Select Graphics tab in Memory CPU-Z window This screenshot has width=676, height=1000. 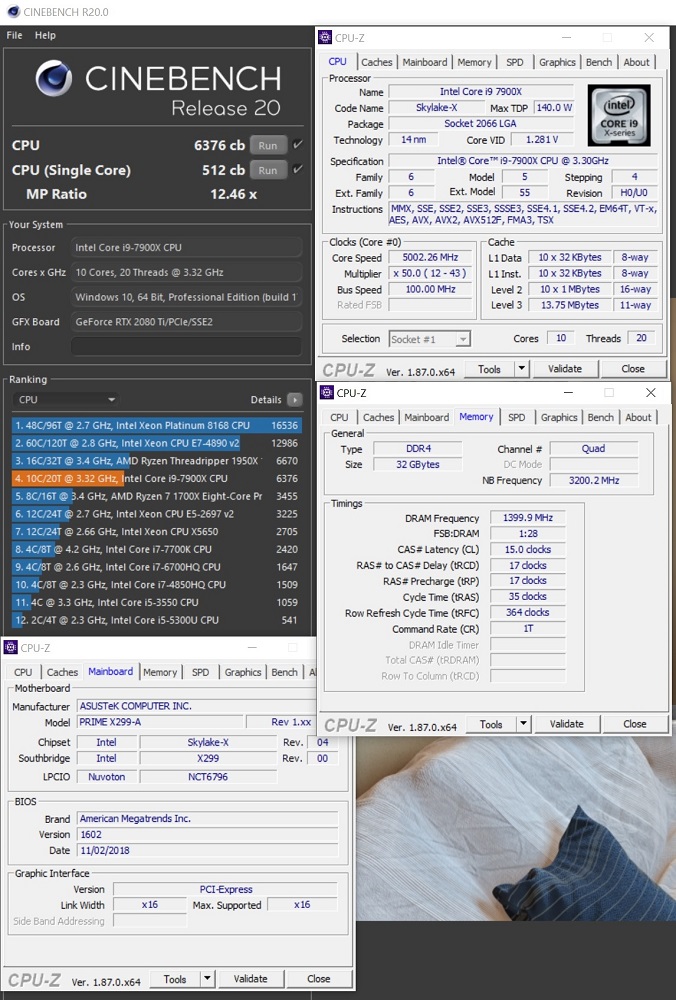559,417
